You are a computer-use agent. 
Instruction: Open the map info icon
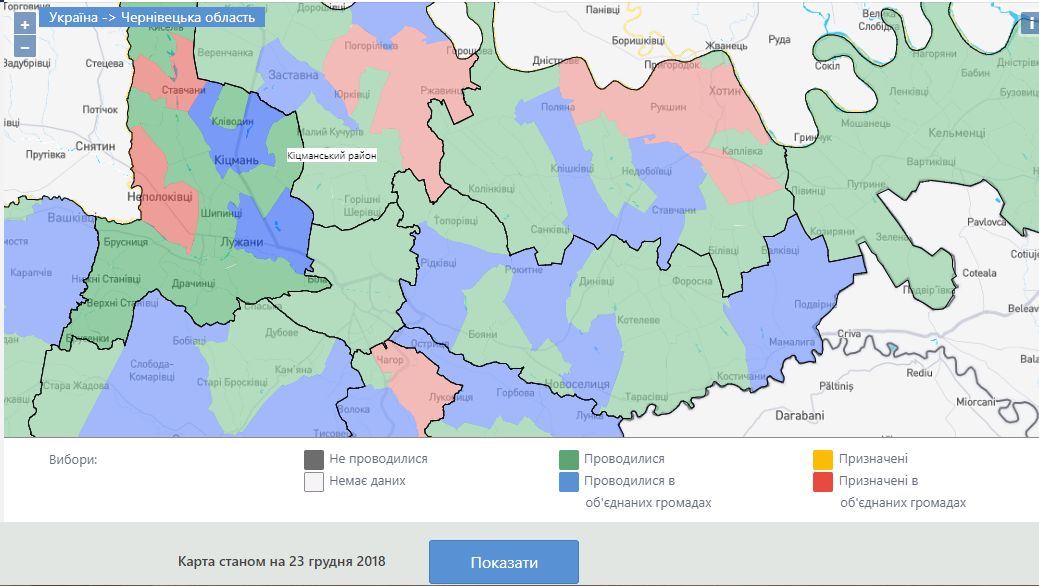(x=1029, y=25)
